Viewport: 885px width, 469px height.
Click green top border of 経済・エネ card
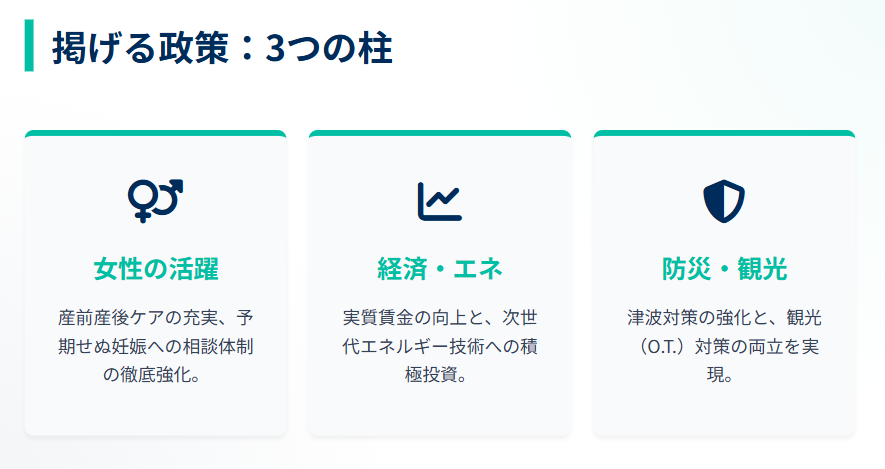439,133
